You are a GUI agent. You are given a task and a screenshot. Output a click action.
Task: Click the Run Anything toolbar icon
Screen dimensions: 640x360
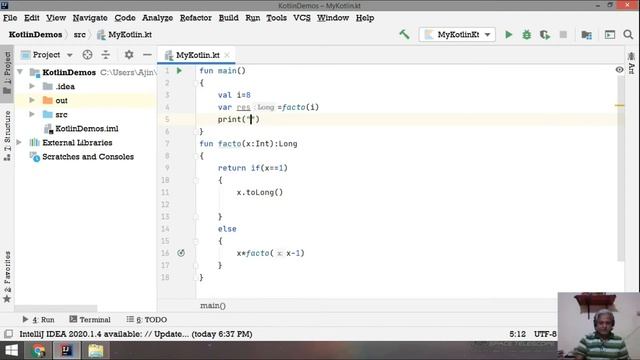click(x=610, y=35)
